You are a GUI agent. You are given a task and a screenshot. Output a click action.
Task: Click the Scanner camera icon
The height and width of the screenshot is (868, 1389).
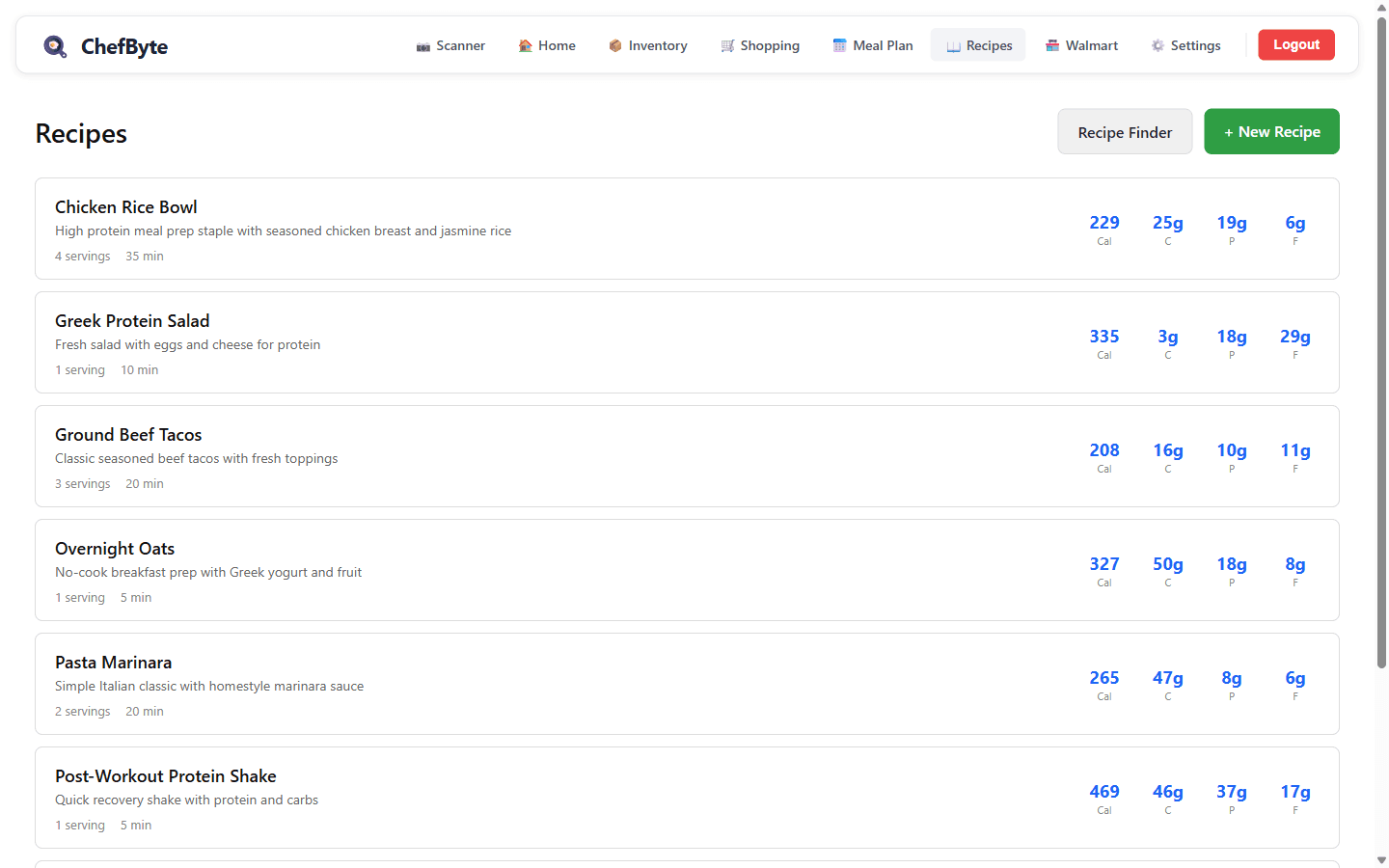(x=422, y=46)
